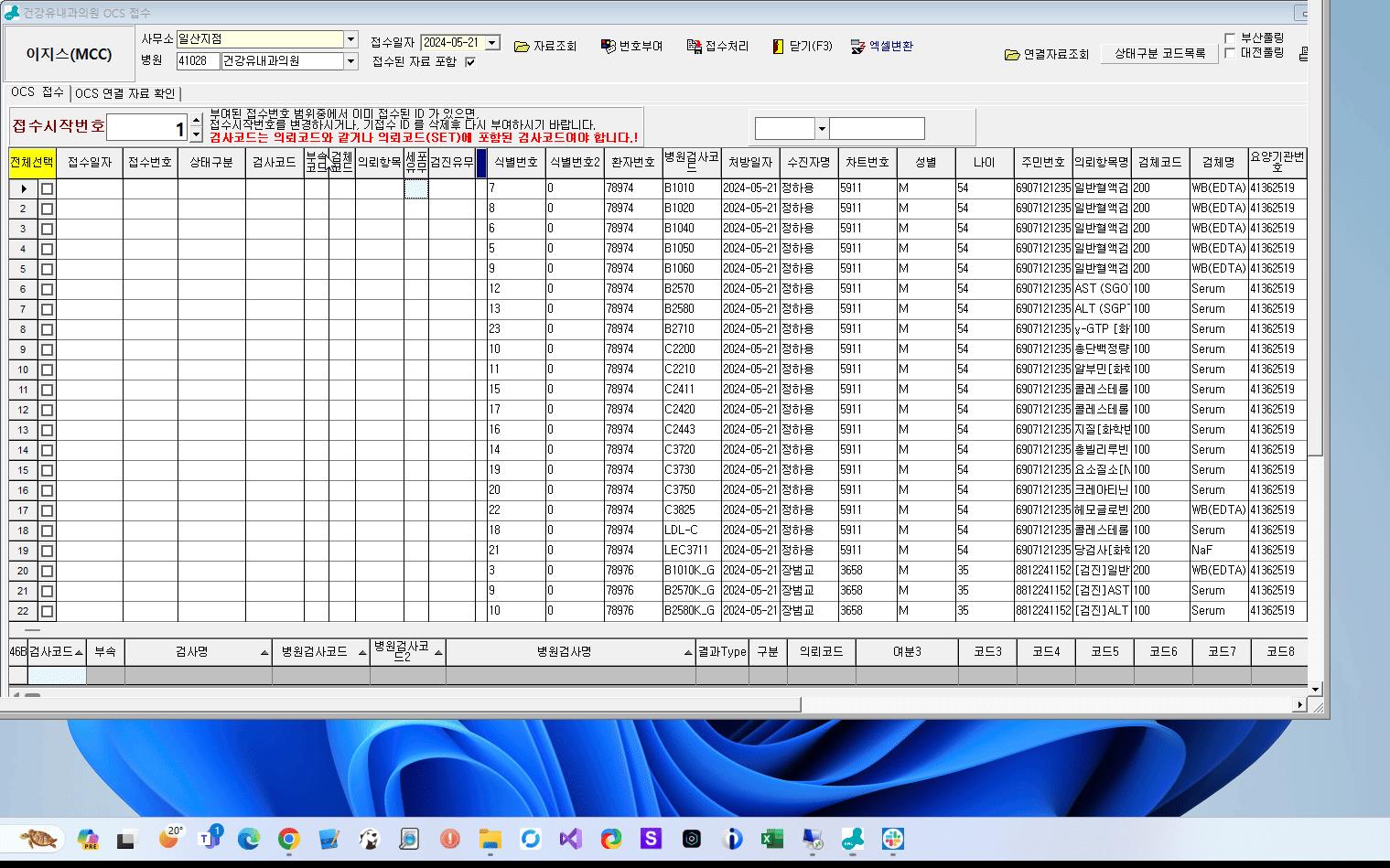
Task: Open Visual Studio from the taskbar
Action: (570, 839)
